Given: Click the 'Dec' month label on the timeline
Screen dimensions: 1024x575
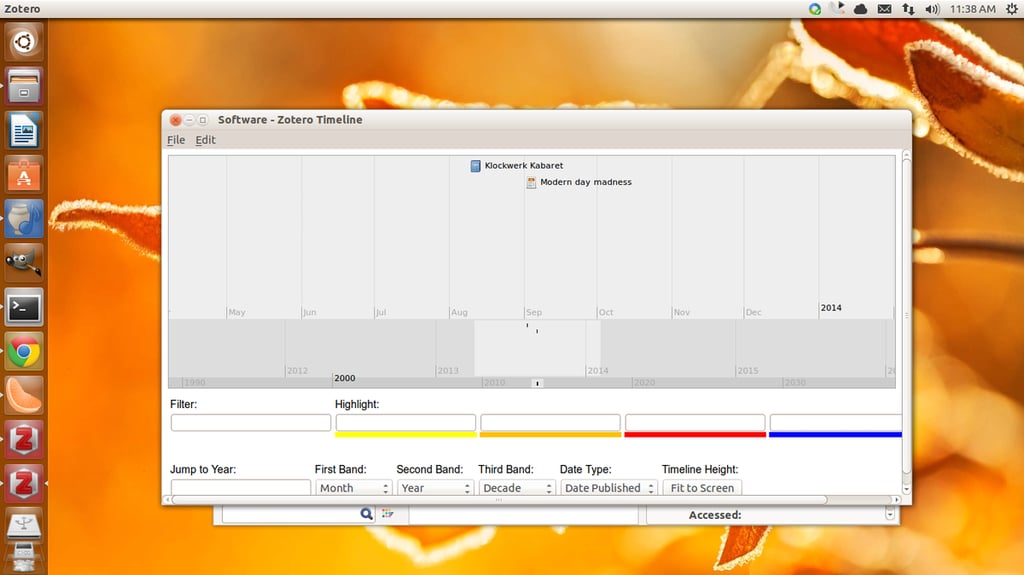Looking at the screenshot, I should (754, 312).
